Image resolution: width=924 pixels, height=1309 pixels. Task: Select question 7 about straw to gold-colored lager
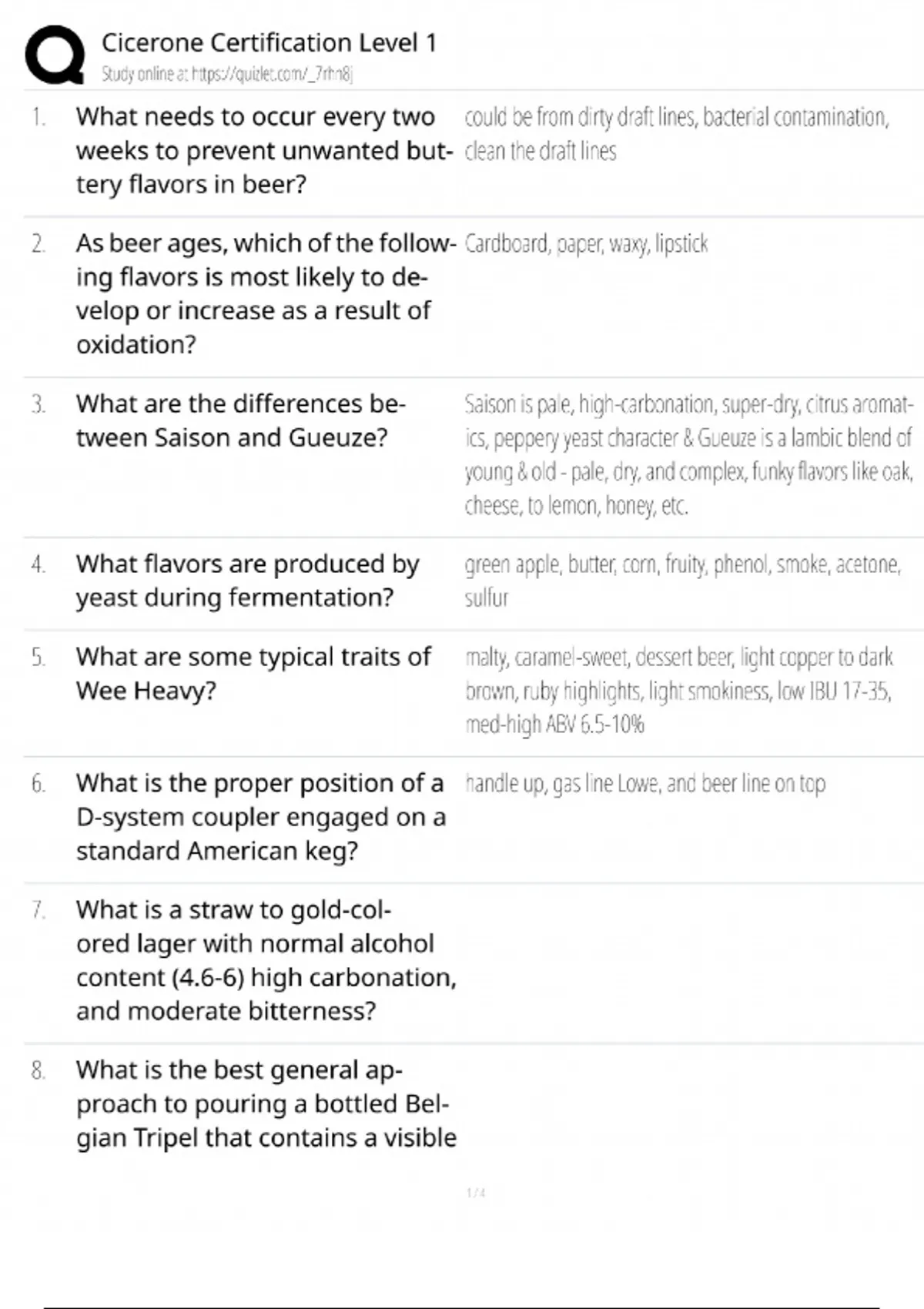266,959
